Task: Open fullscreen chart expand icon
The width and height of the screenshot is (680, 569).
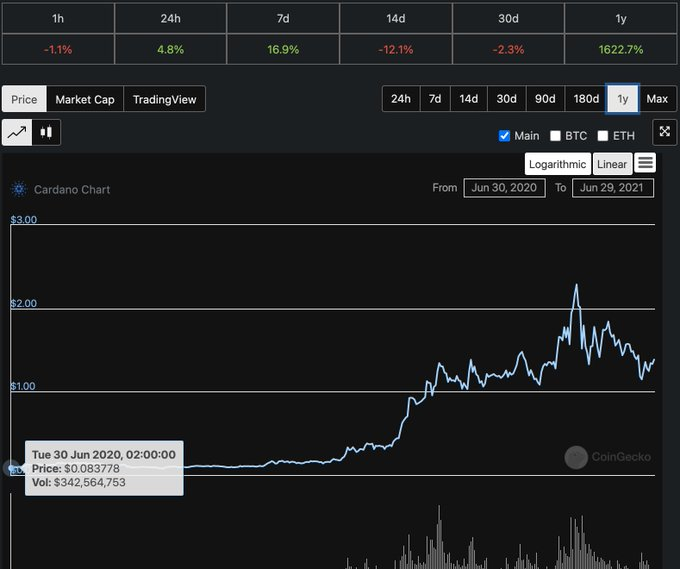Action: point(664,132)
